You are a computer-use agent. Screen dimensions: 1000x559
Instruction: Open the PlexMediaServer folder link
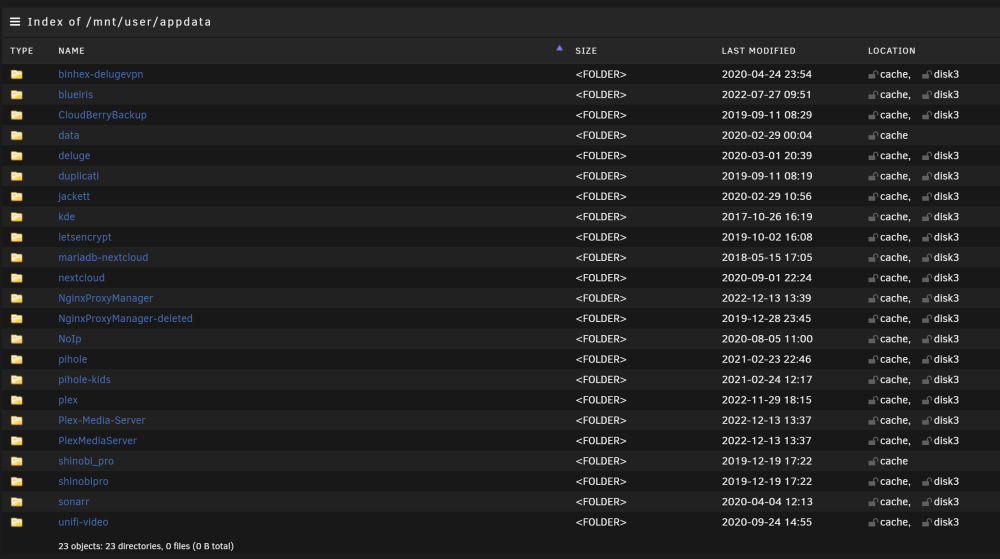point(97,441)
